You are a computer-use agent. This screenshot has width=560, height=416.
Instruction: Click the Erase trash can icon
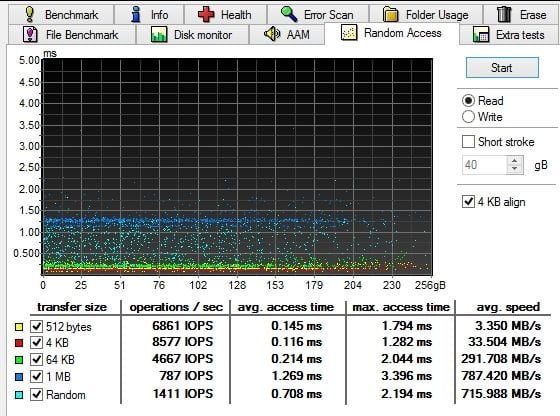pos(504,14)
